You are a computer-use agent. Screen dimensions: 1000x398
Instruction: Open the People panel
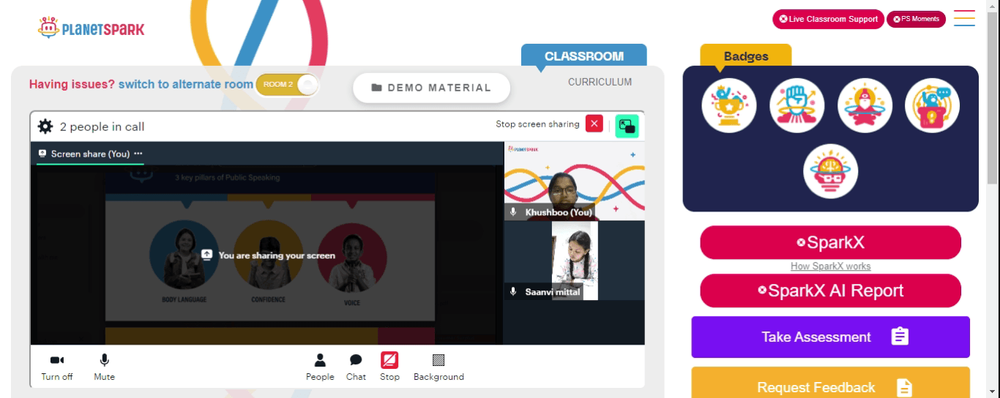tap(320, 367)
